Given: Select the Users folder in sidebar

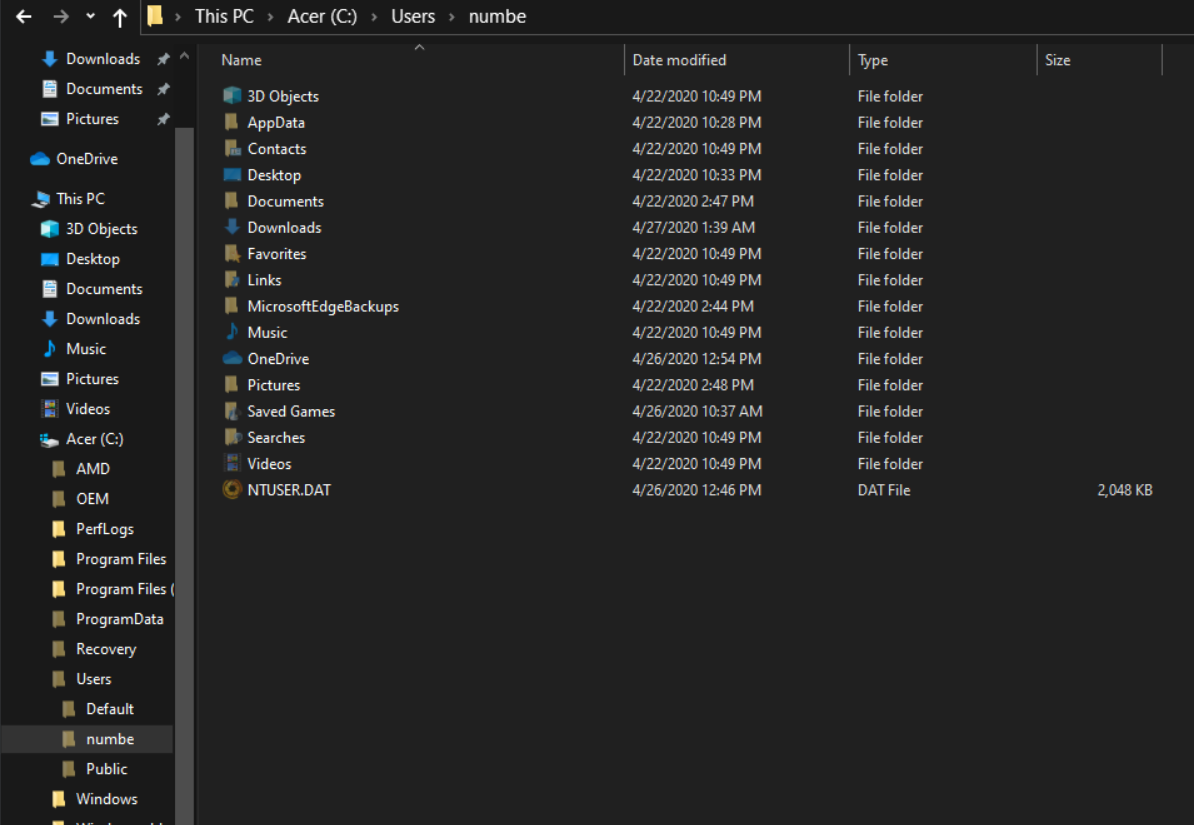Looking at the screenshot, I should [93, 679].
